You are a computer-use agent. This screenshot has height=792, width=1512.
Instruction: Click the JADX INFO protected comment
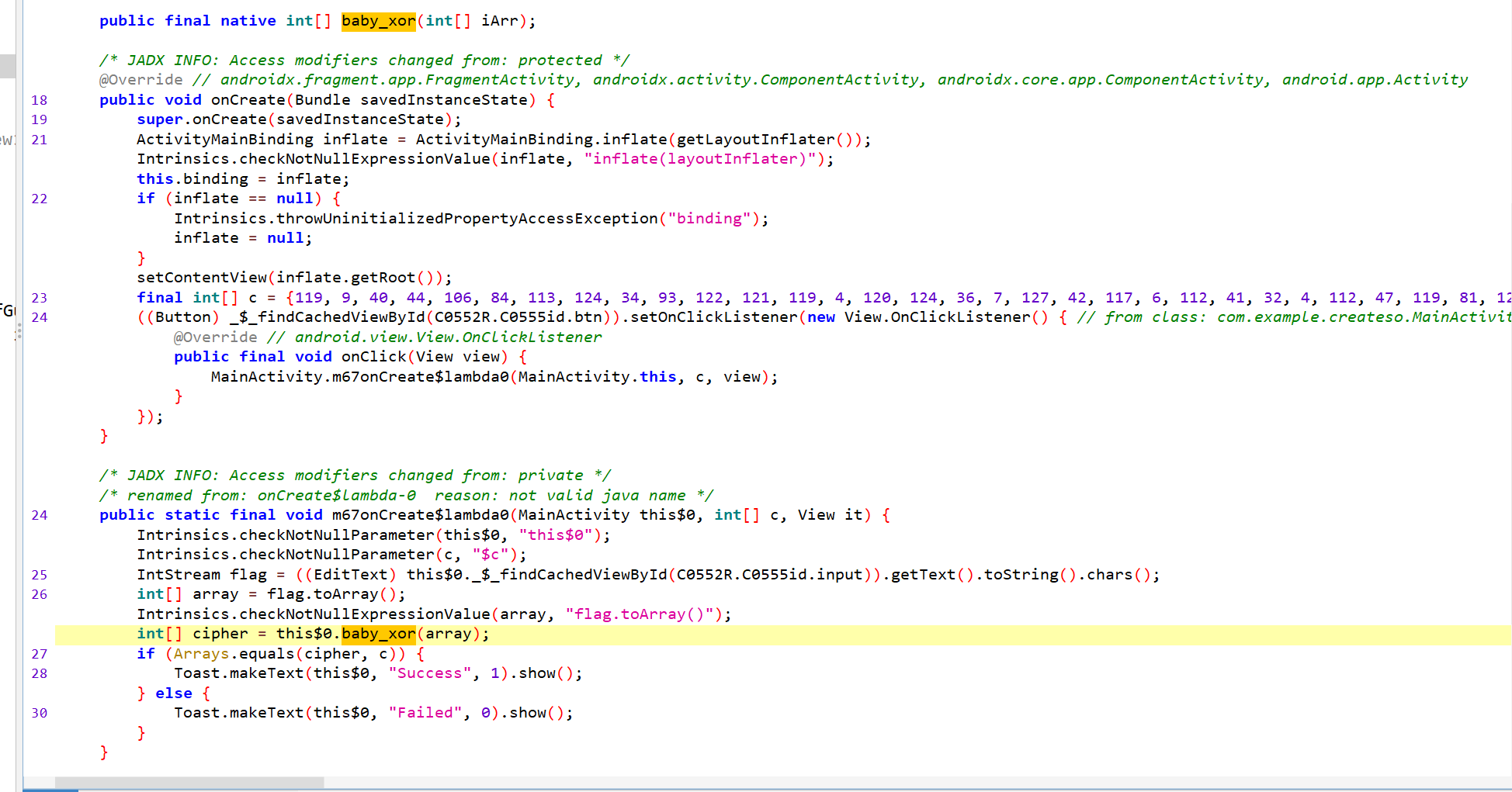pos(365,61)
